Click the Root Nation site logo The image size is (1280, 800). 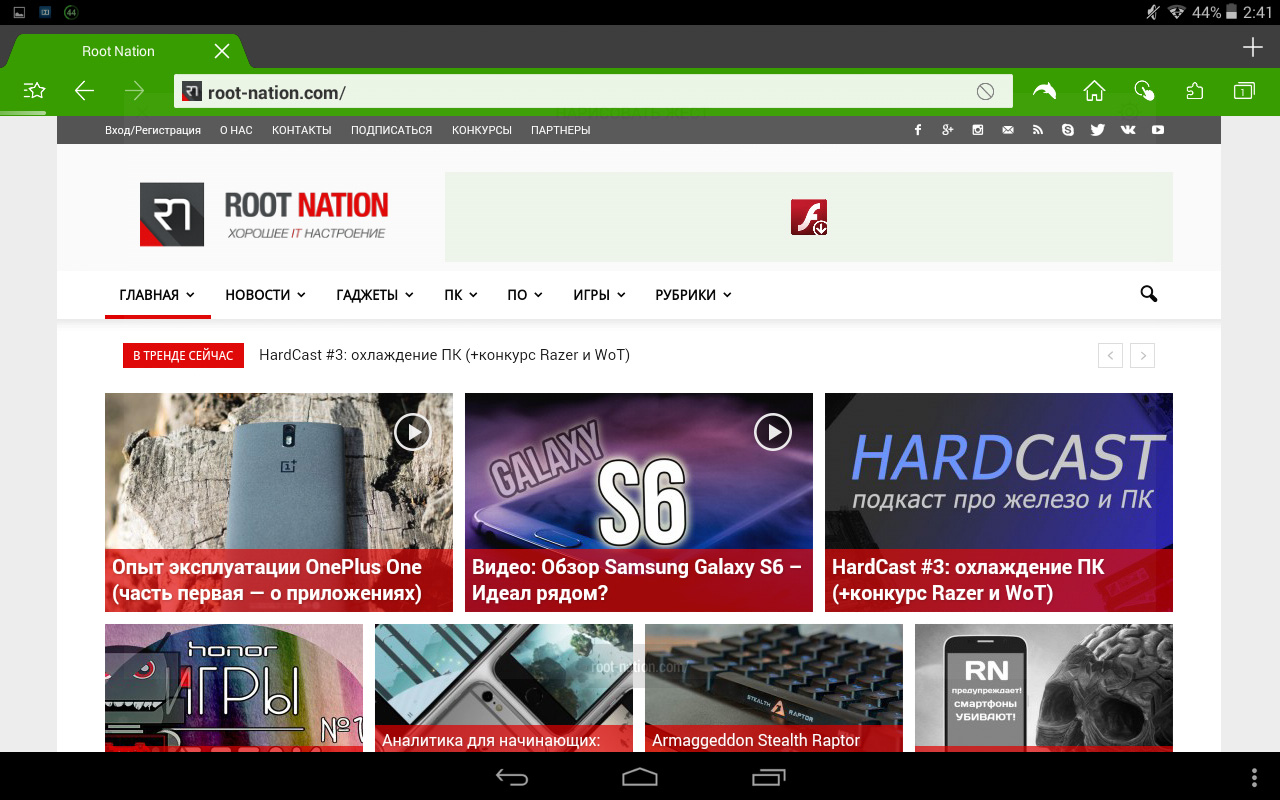(264, 214)
